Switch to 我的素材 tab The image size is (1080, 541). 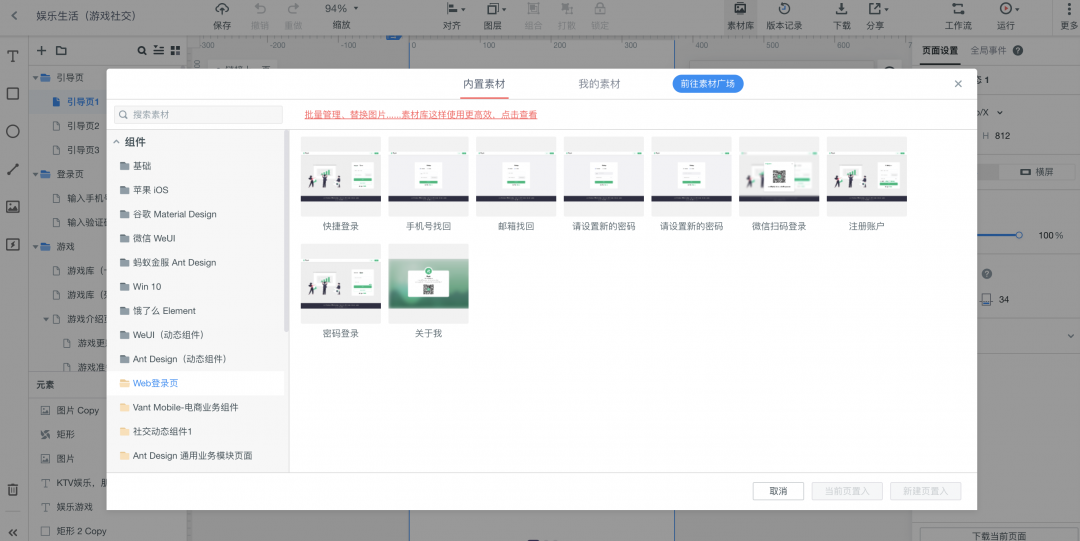point(599,84)
